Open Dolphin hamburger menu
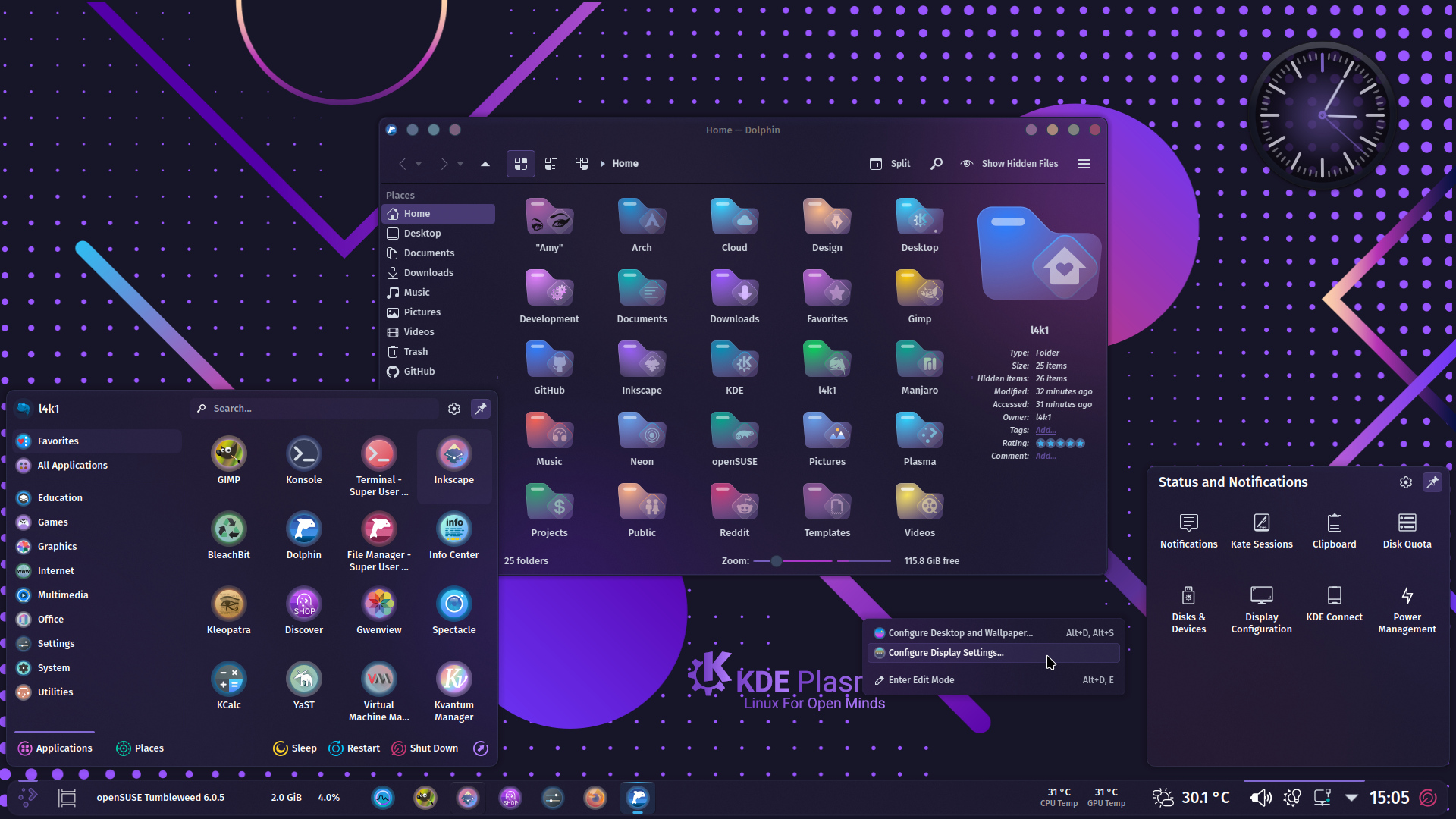 [1084, 164]
